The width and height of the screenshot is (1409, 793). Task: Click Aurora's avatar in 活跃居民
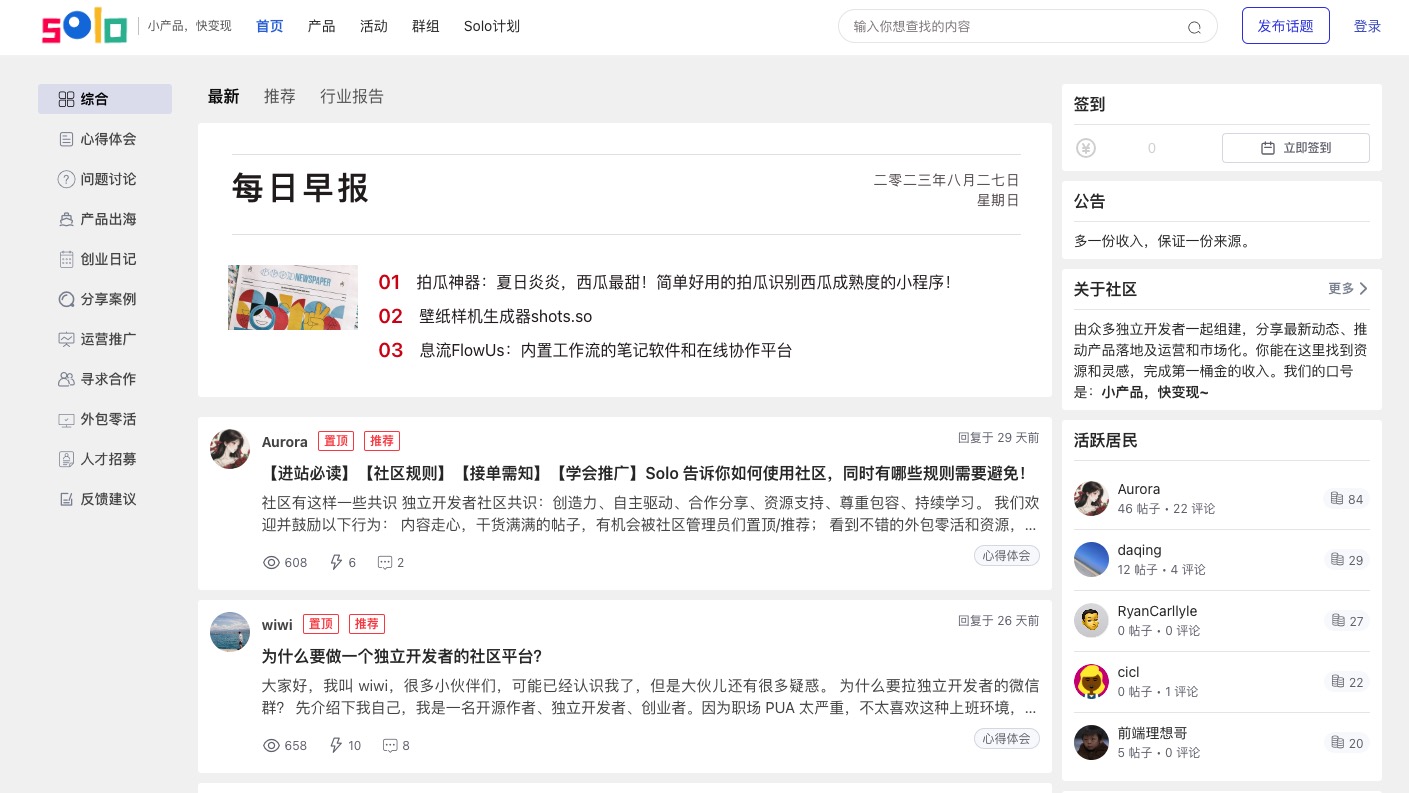(1091, 498)
